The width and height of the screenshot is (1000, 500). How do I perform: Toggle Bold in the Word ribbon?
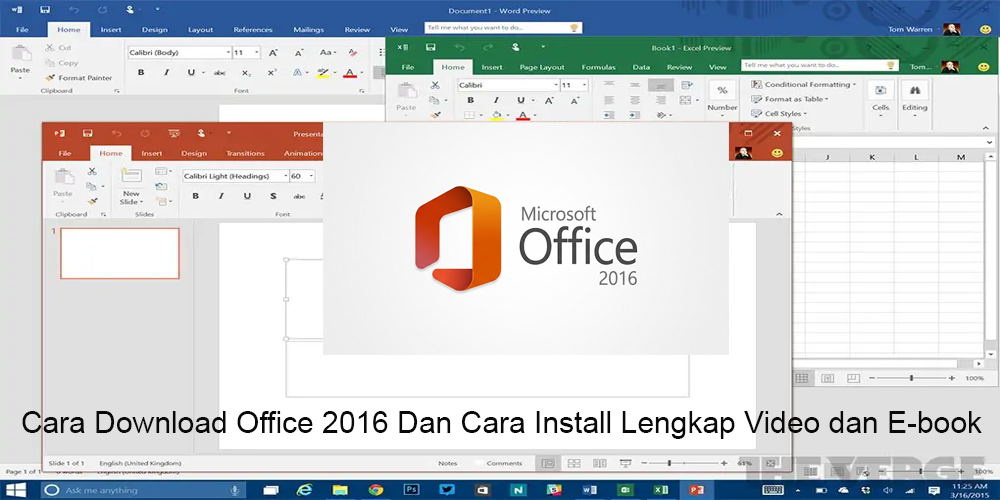point(141,73)
